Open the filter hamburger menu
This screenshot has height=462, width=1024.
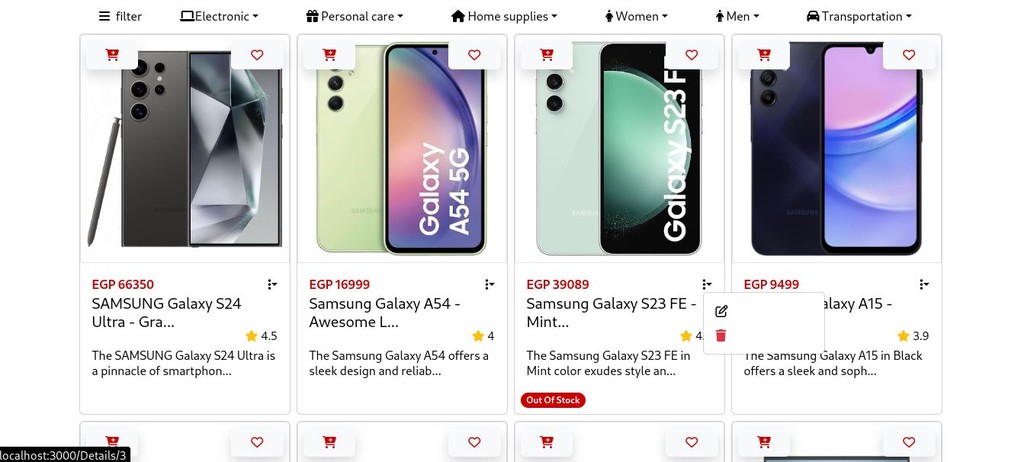coord(120,16)
